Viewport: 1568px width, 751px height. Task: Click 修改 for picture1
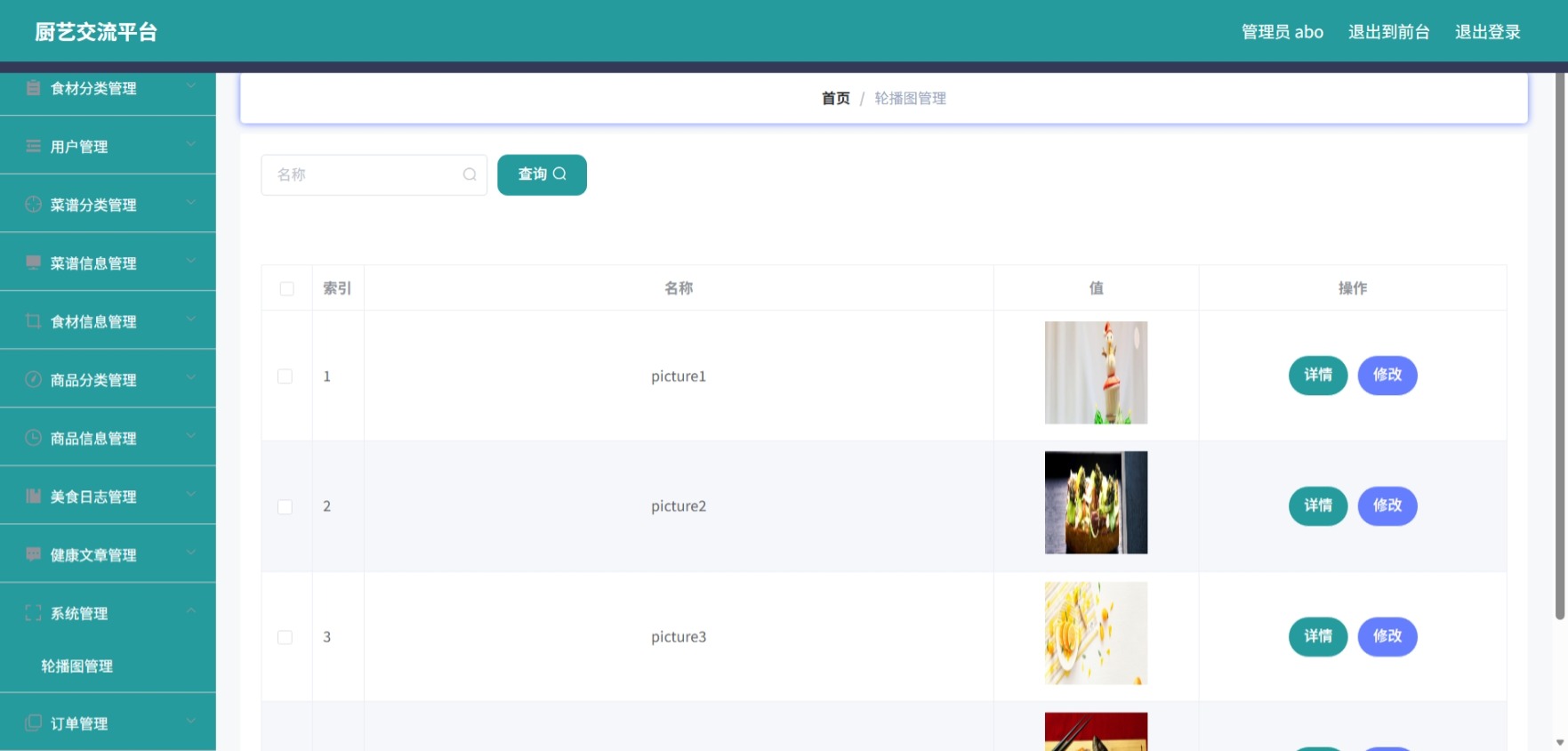tap(1387, 375)
